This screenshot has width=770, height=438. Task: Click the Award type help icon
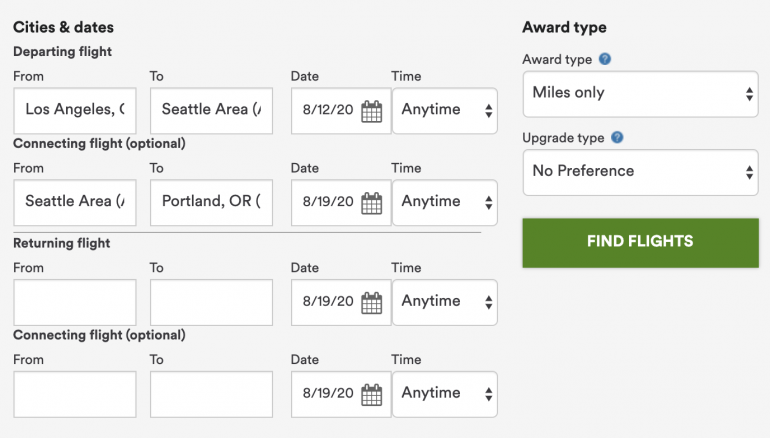coord(605,59)
